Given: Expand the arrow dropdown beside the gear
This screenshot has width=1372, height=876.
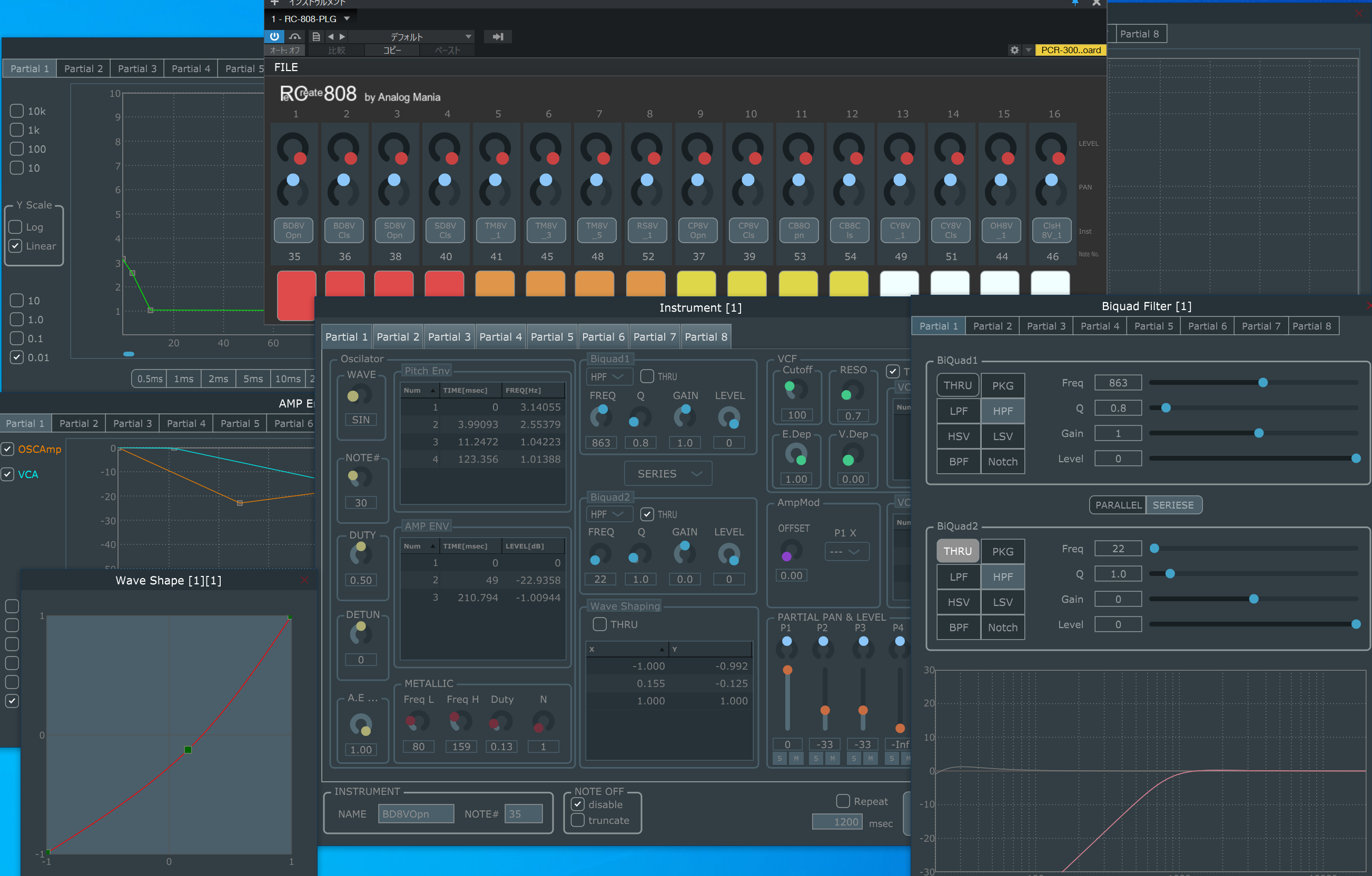Looking at the screenshot, I should [1029, 50].
